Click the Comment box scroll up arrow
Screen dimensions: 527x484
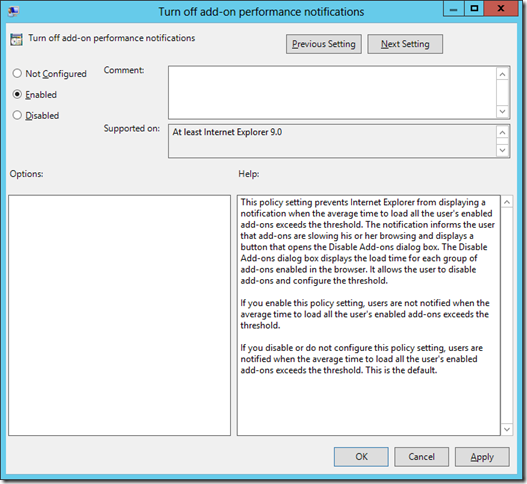click(x=502, y=74)
